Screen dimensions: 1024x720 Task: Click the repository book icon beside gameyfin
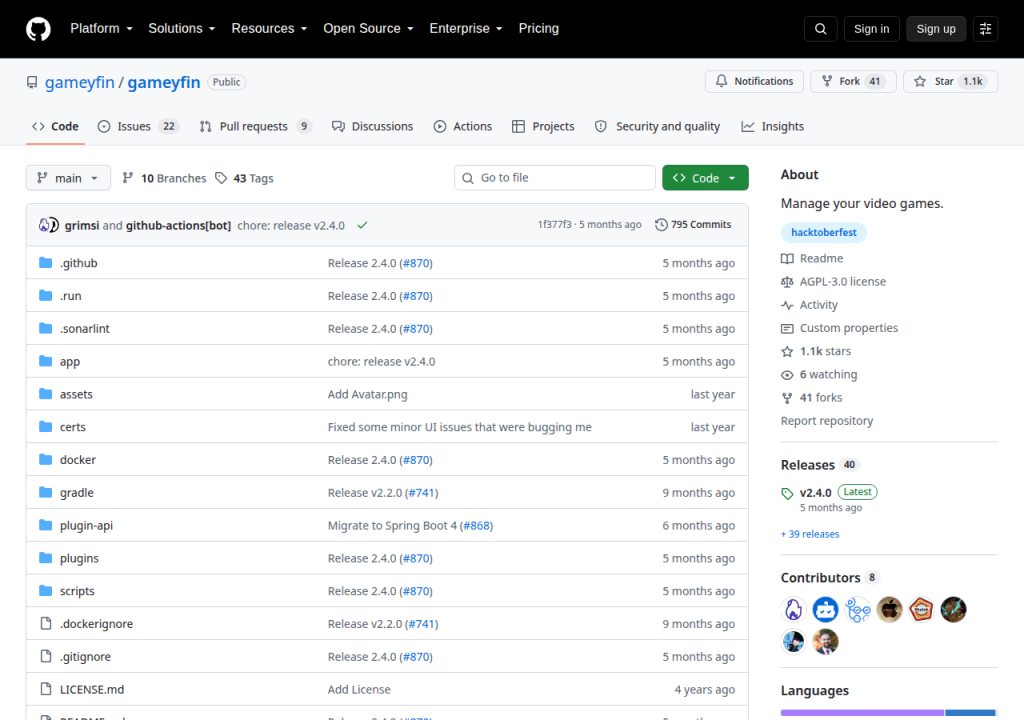click(32, 82)
